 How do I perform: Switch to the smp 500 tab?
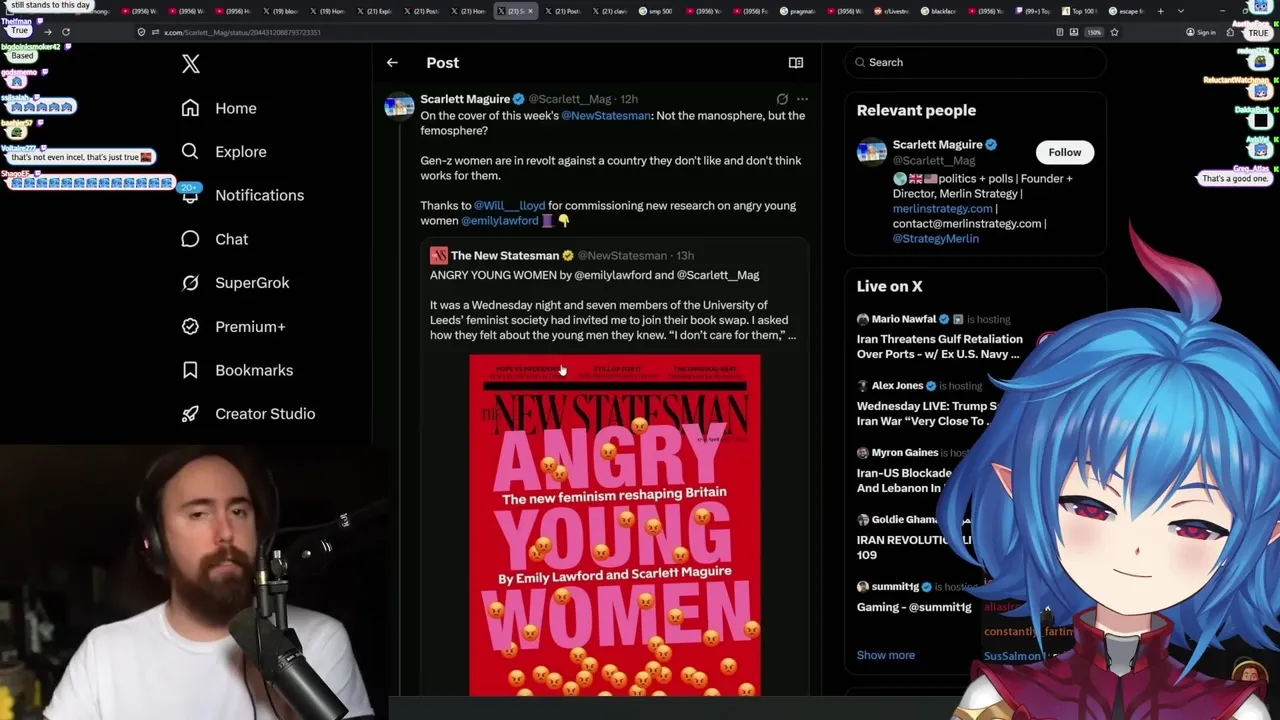(656, 11)
